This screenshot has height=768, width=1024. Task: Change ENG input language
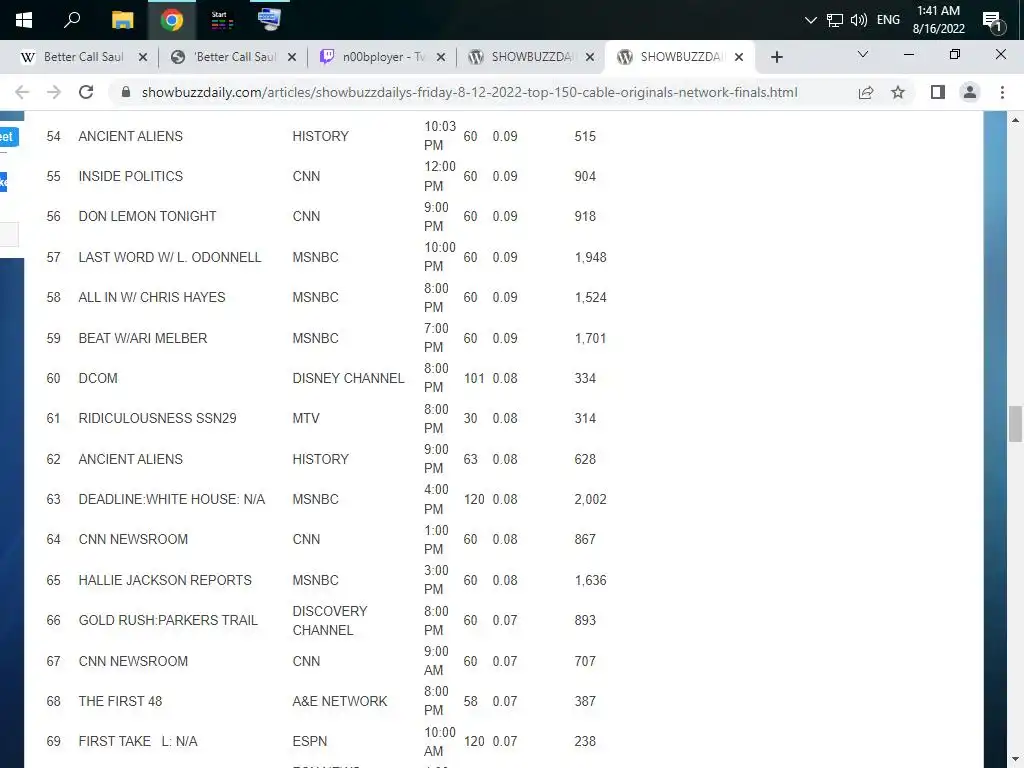(888, 20)
